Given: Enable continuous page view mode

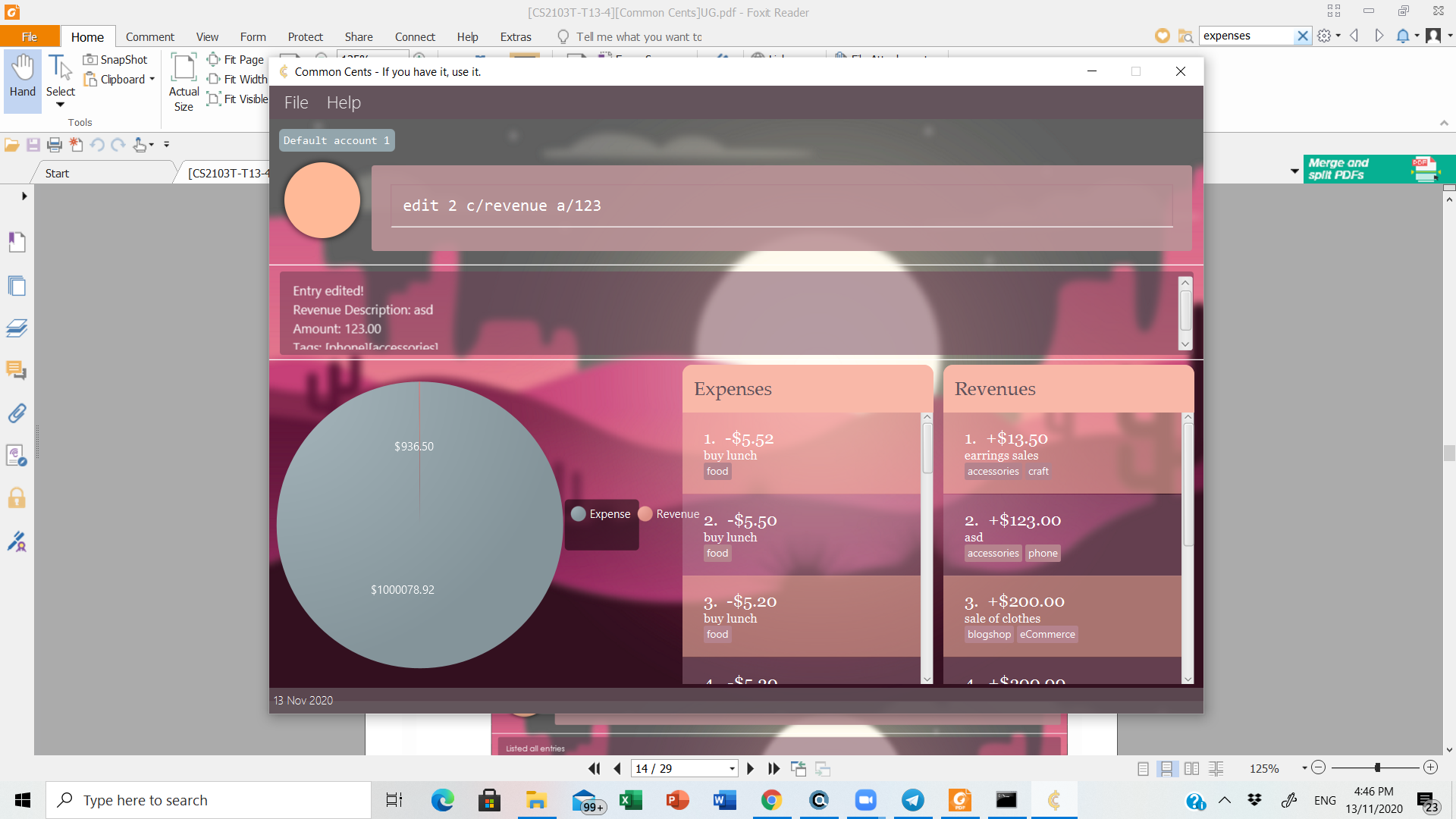Looking at the screenshot, I should 1166,769.
